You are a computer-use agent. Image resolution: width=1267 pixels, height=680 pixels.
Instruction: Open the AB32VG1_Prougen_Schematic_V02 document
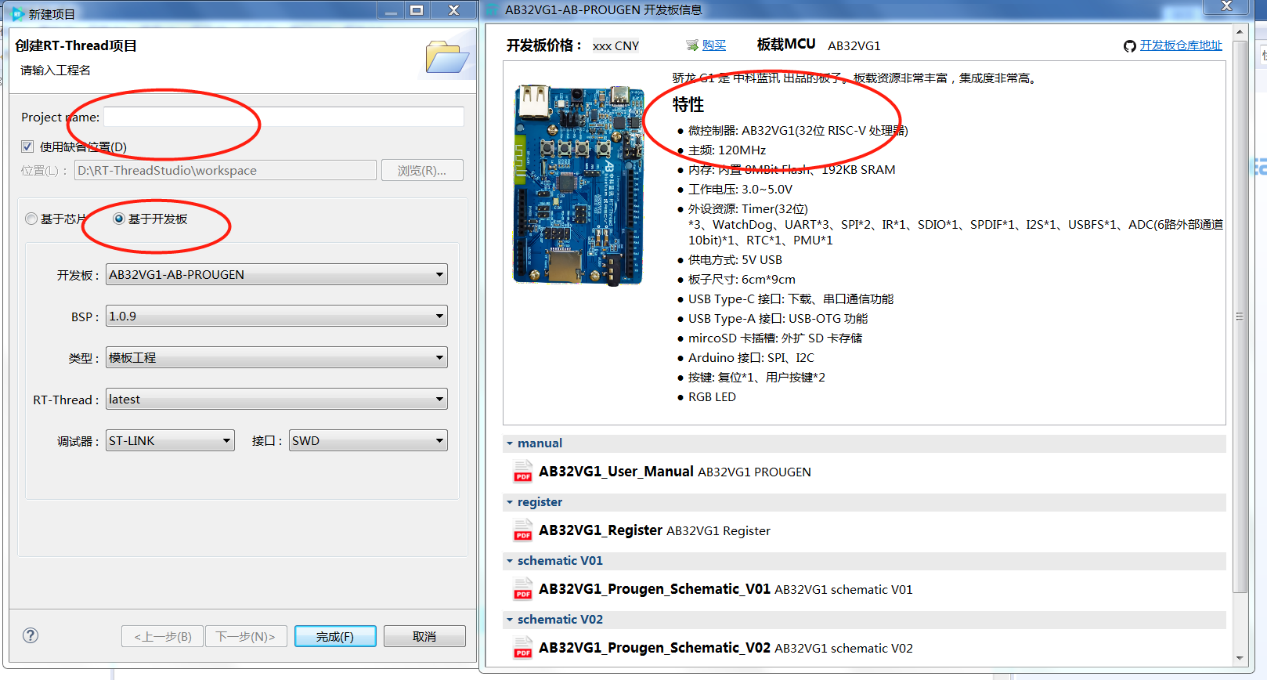point(655,648)
